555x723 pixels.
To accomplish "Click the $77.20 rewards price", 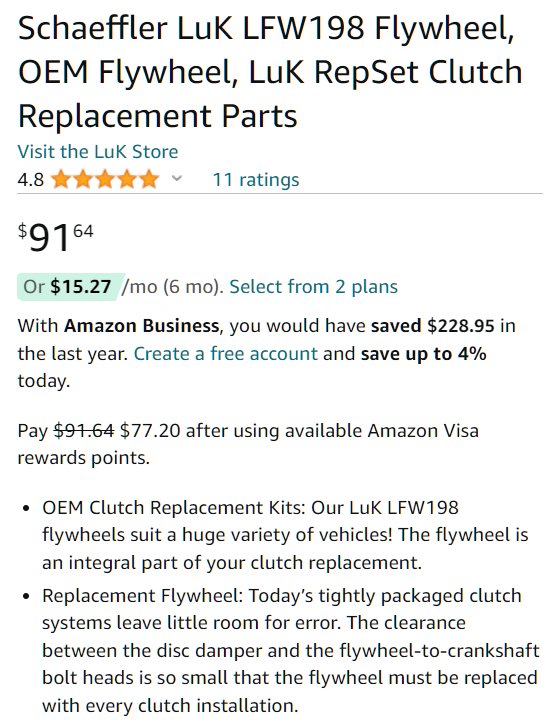I will point(150,431).
